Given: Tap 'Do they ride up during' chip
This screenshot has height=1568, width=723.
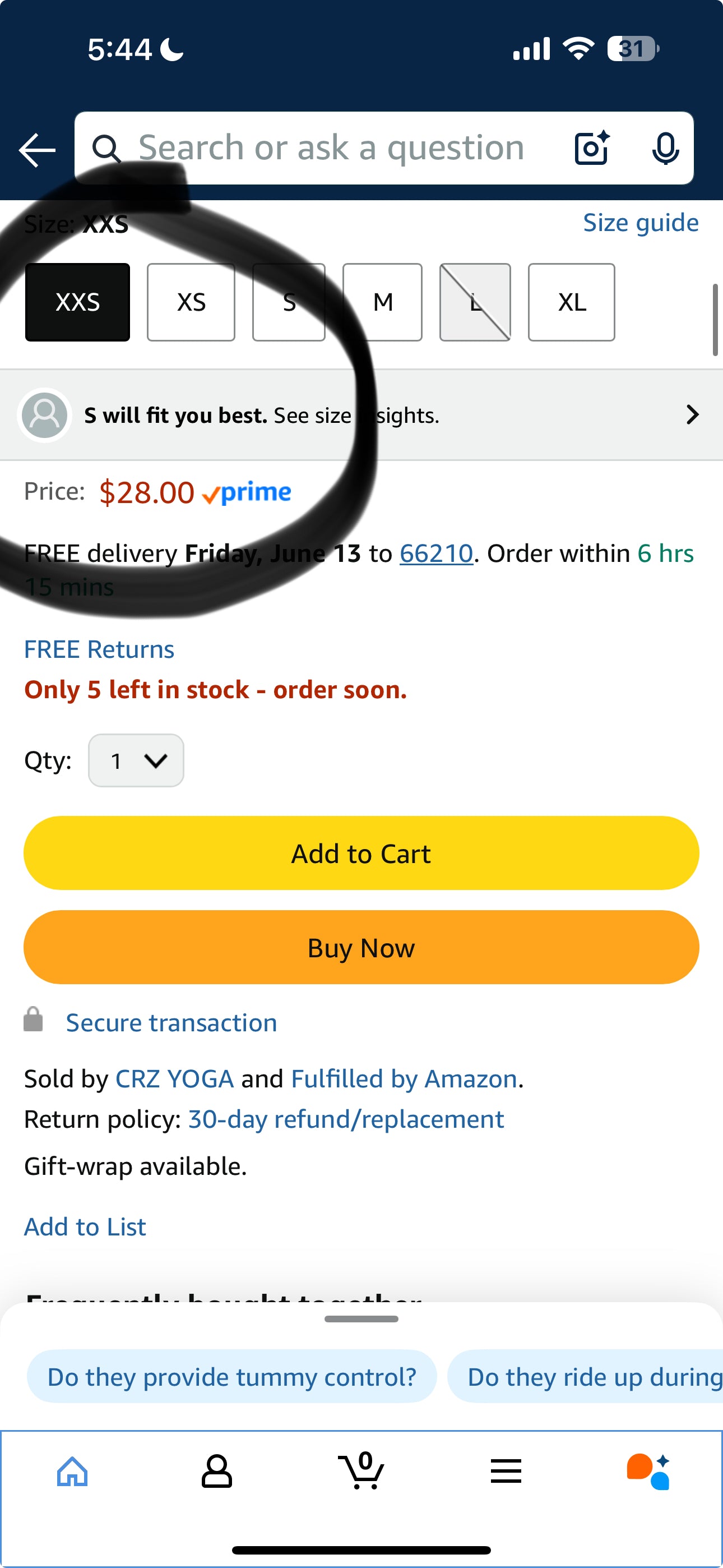Looking at the screenshot, I should point(586,1377).
